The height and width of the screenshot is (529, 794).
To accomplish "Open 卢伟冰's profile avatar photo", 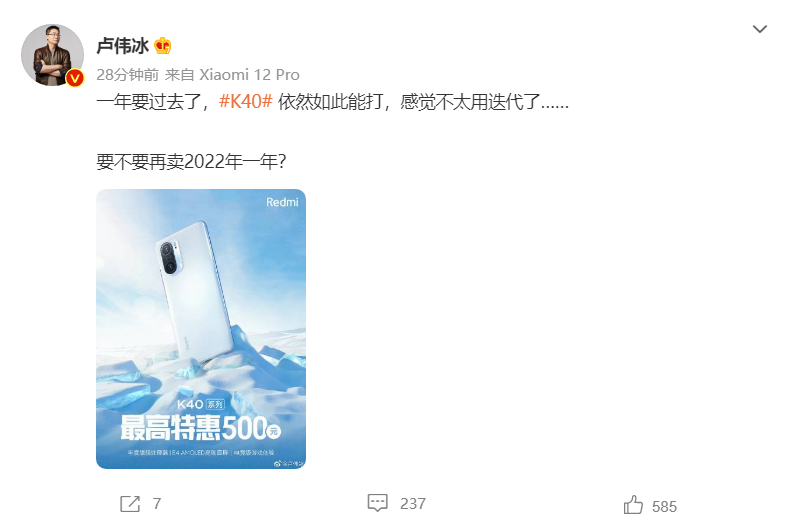I will point(52,55).
